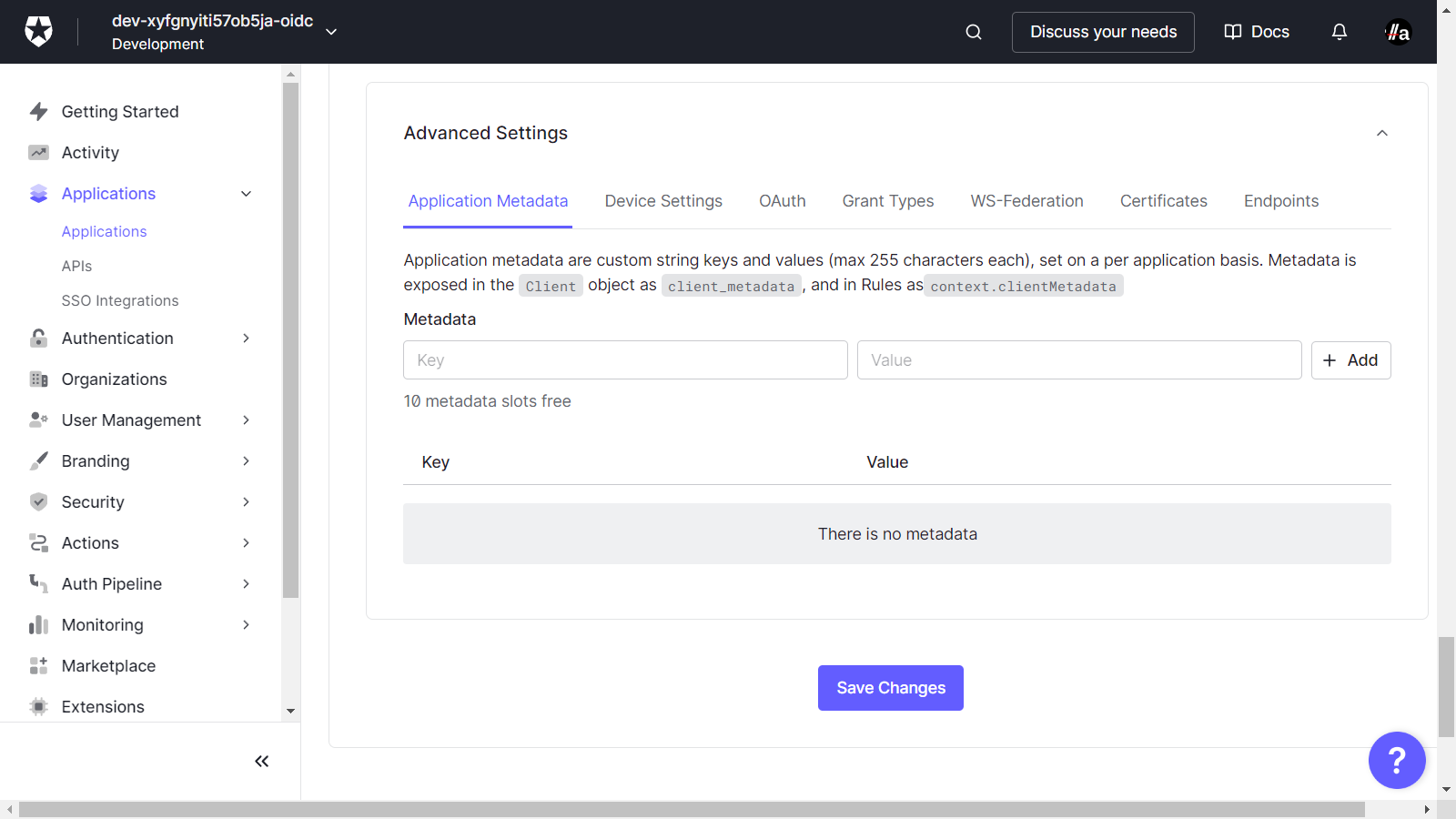The image size is (1456, 819).
Task: Open the user avatar menu
Action: 1398,32
